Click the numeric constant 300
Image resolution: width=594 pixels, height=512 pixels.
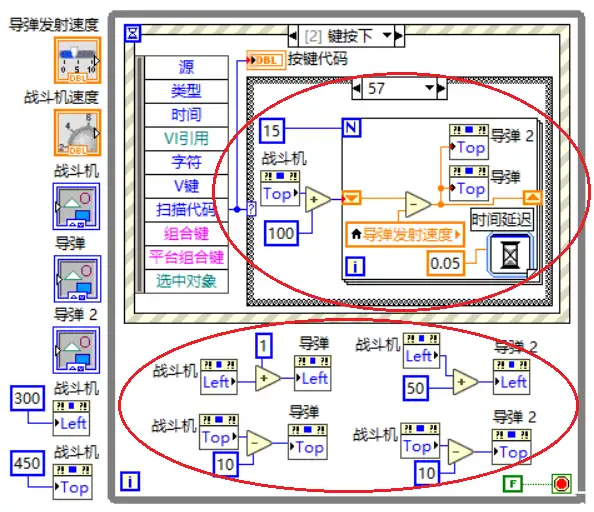coord(27,398)
